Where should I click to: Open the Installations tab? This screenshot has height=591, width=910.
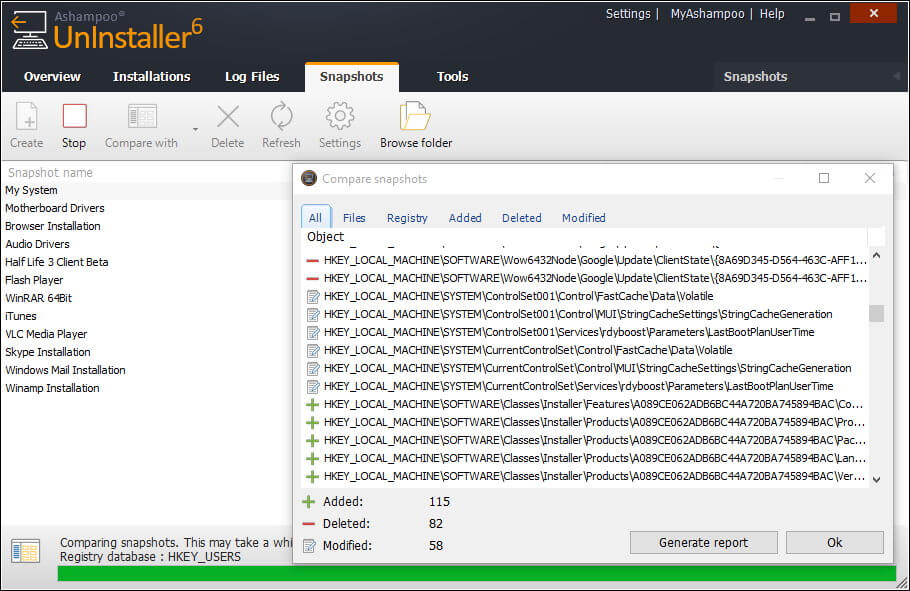(x=151, y=76)
